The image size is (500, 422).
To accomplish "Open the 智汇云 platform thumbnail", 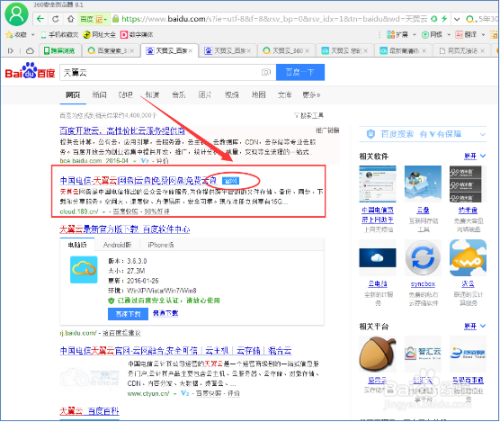I will (x=423, y=354).
